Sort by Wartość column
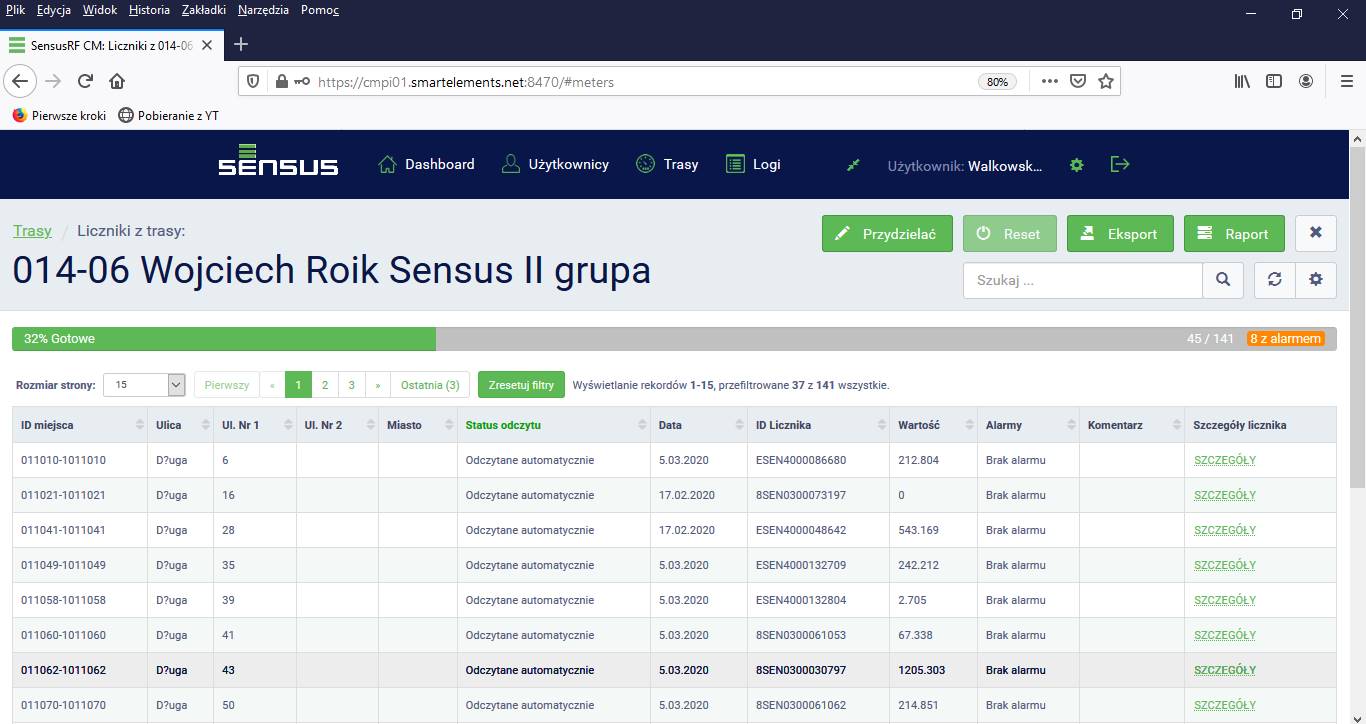 coord(933,425)
